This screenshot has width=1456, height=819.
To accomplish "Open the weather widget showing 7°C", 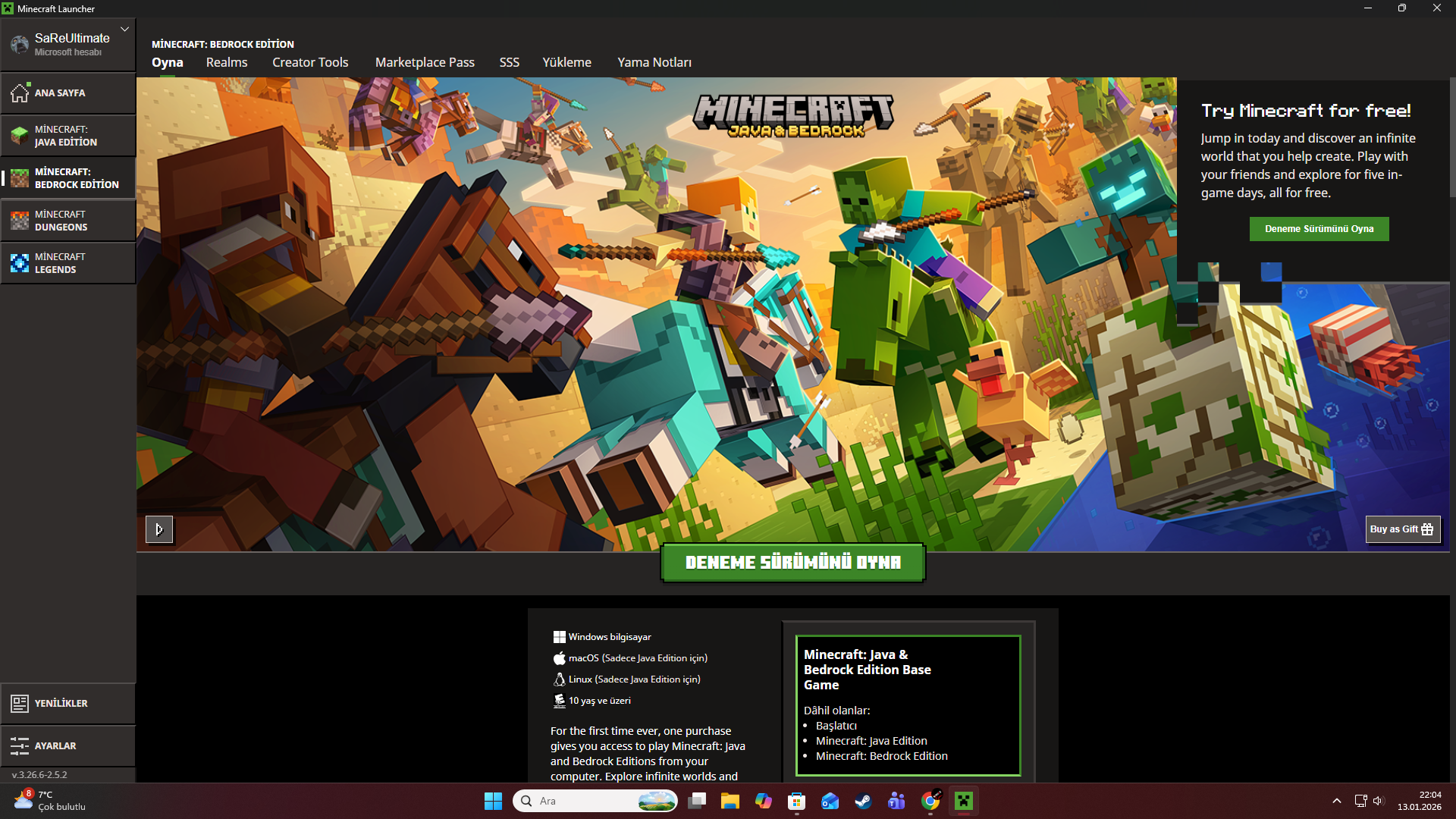I will [50, 801].
